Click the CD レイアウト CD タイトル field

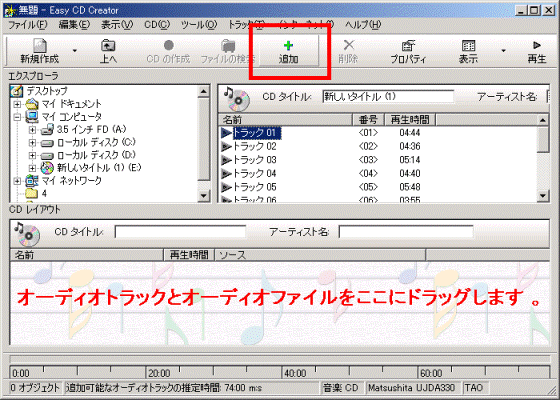tap(180, 232)
